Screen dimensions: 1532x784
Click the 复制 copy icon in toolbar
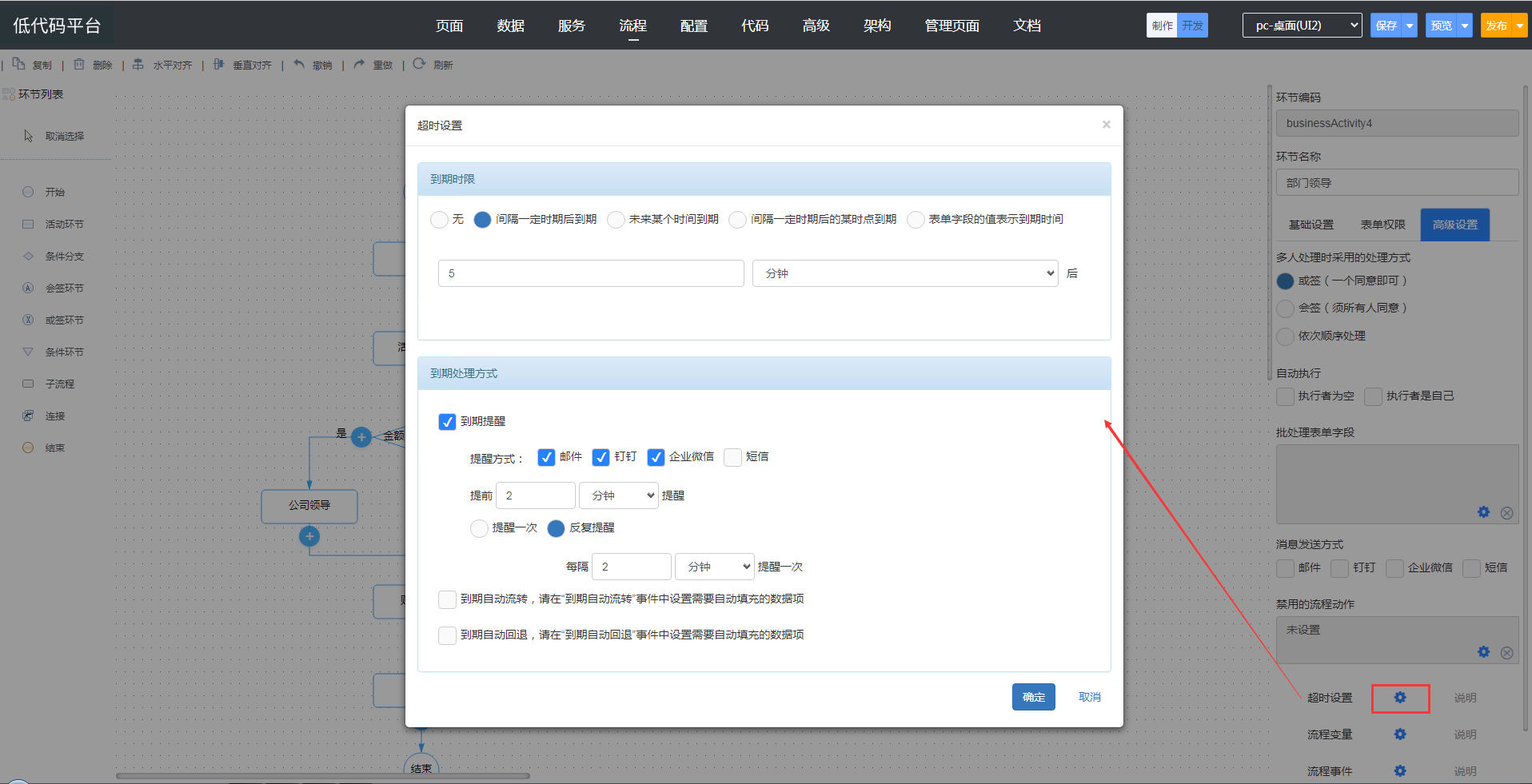[18, 64]
